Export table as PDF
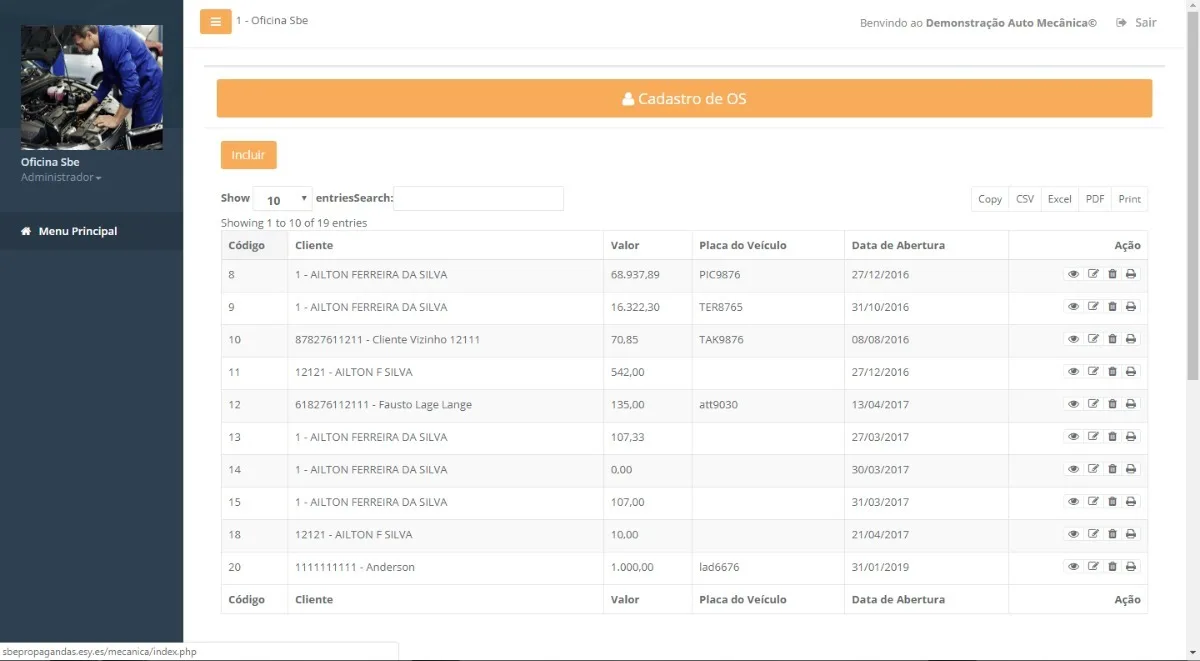 click(1095, 199)
